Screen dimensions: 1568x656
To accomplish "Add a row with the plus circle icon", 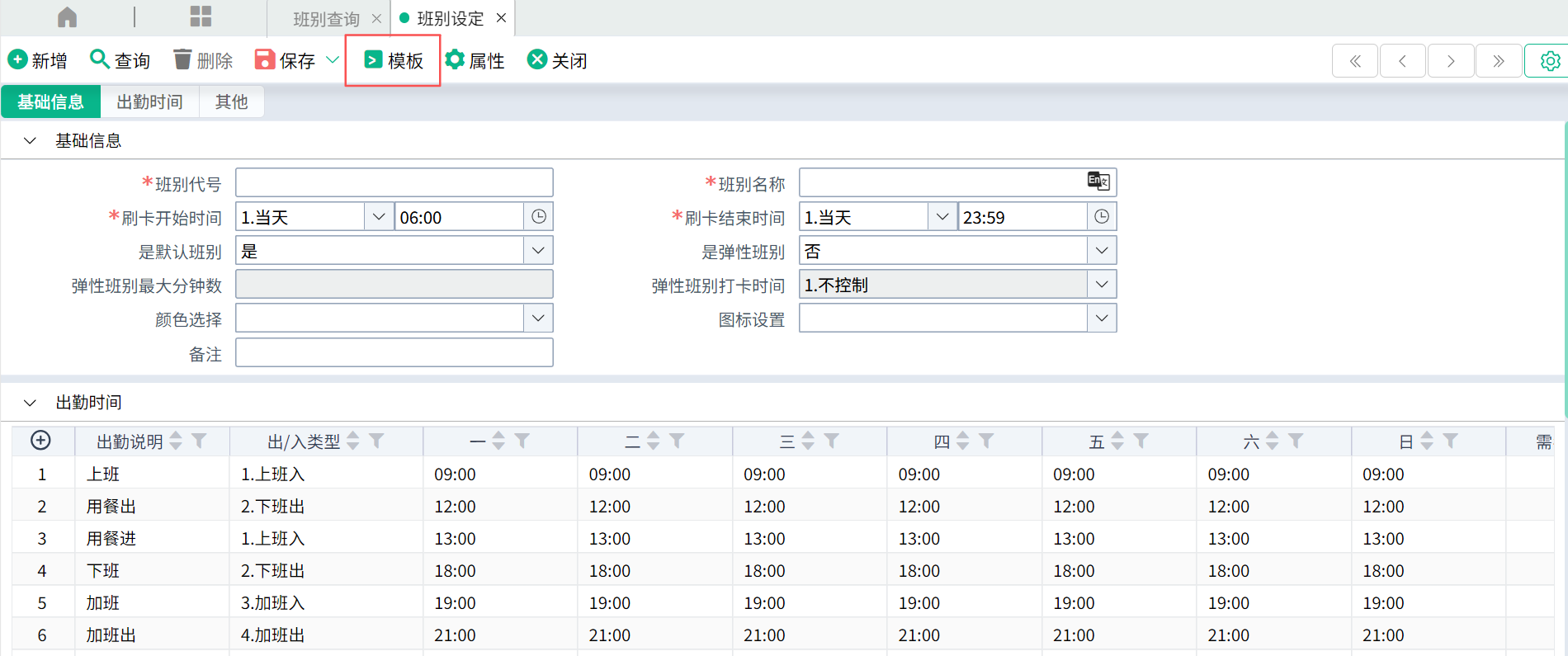I will click(x=40, y=441).
